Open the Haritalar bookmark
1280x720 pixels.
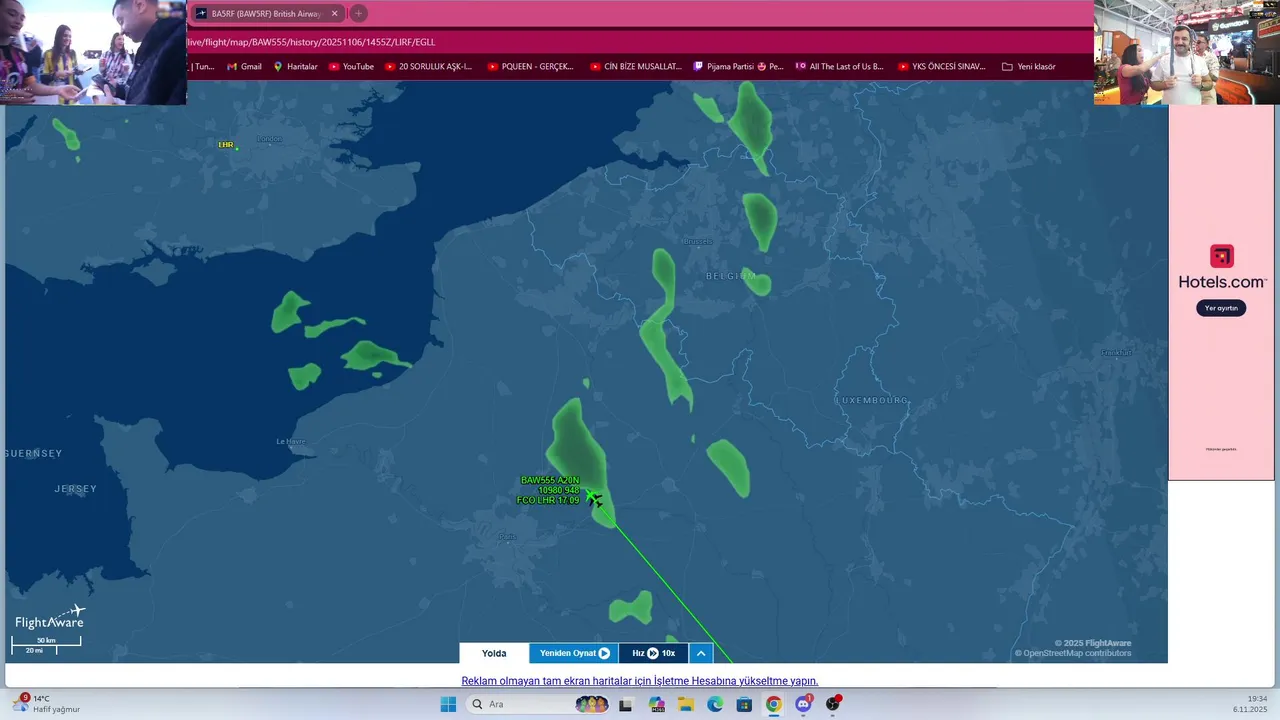(x=295, y=67)
